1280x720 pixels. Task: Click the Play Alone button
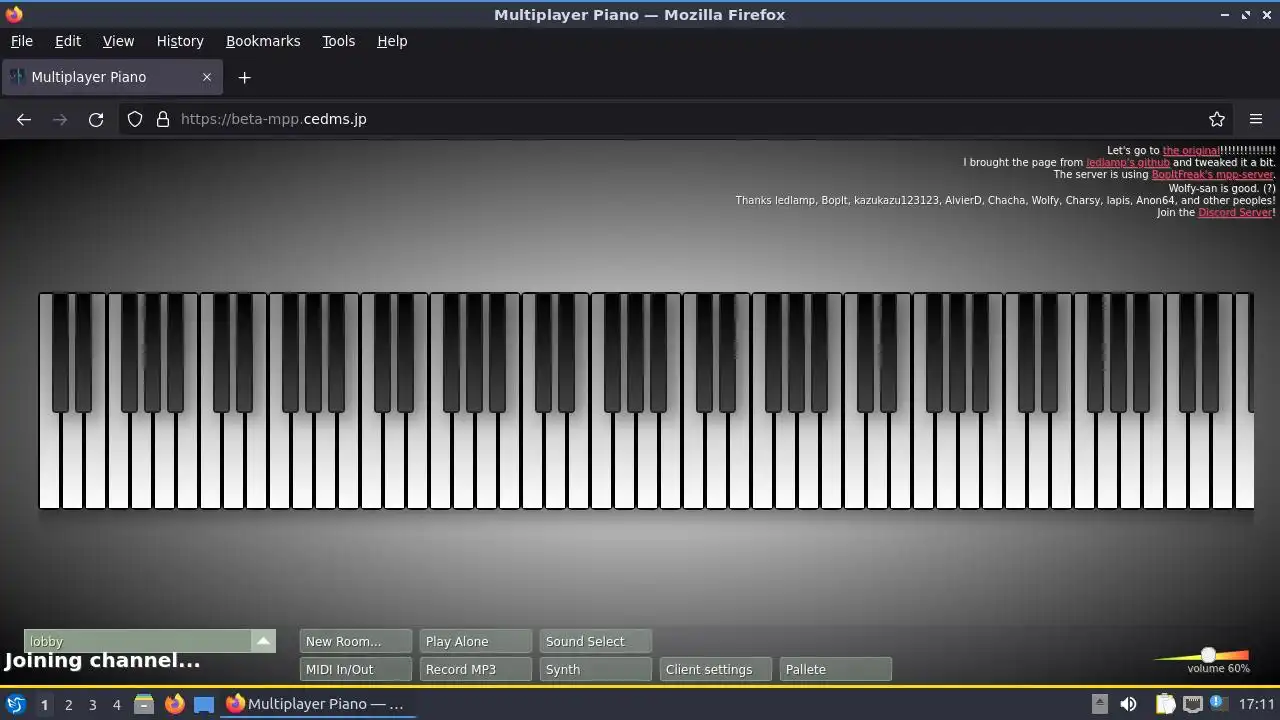point(476,641)
